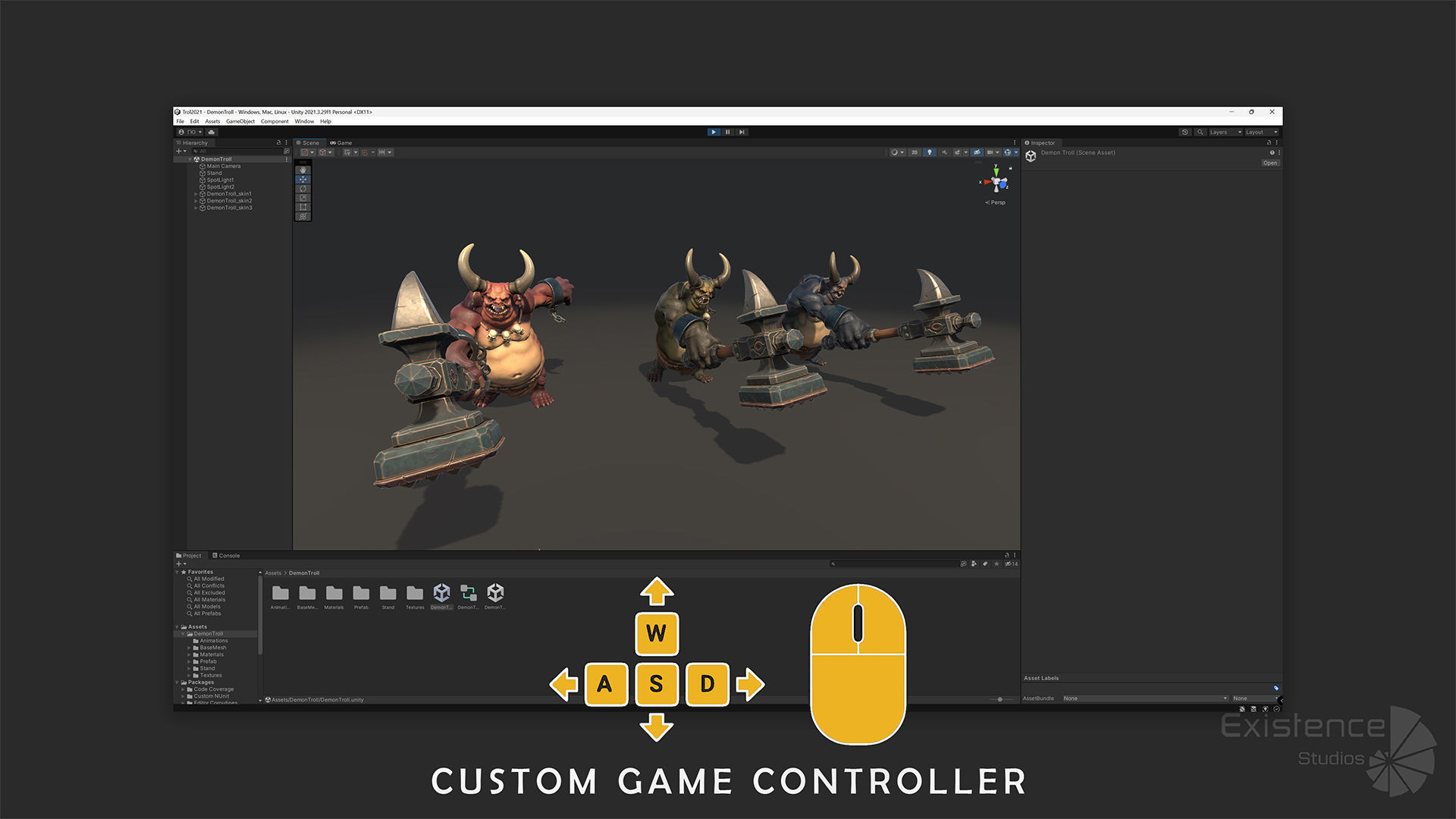Image resolution: width=1456 pixels, height=819 pixels.
Task: Select Main Camera in Hierarchy
Action: 224,166
